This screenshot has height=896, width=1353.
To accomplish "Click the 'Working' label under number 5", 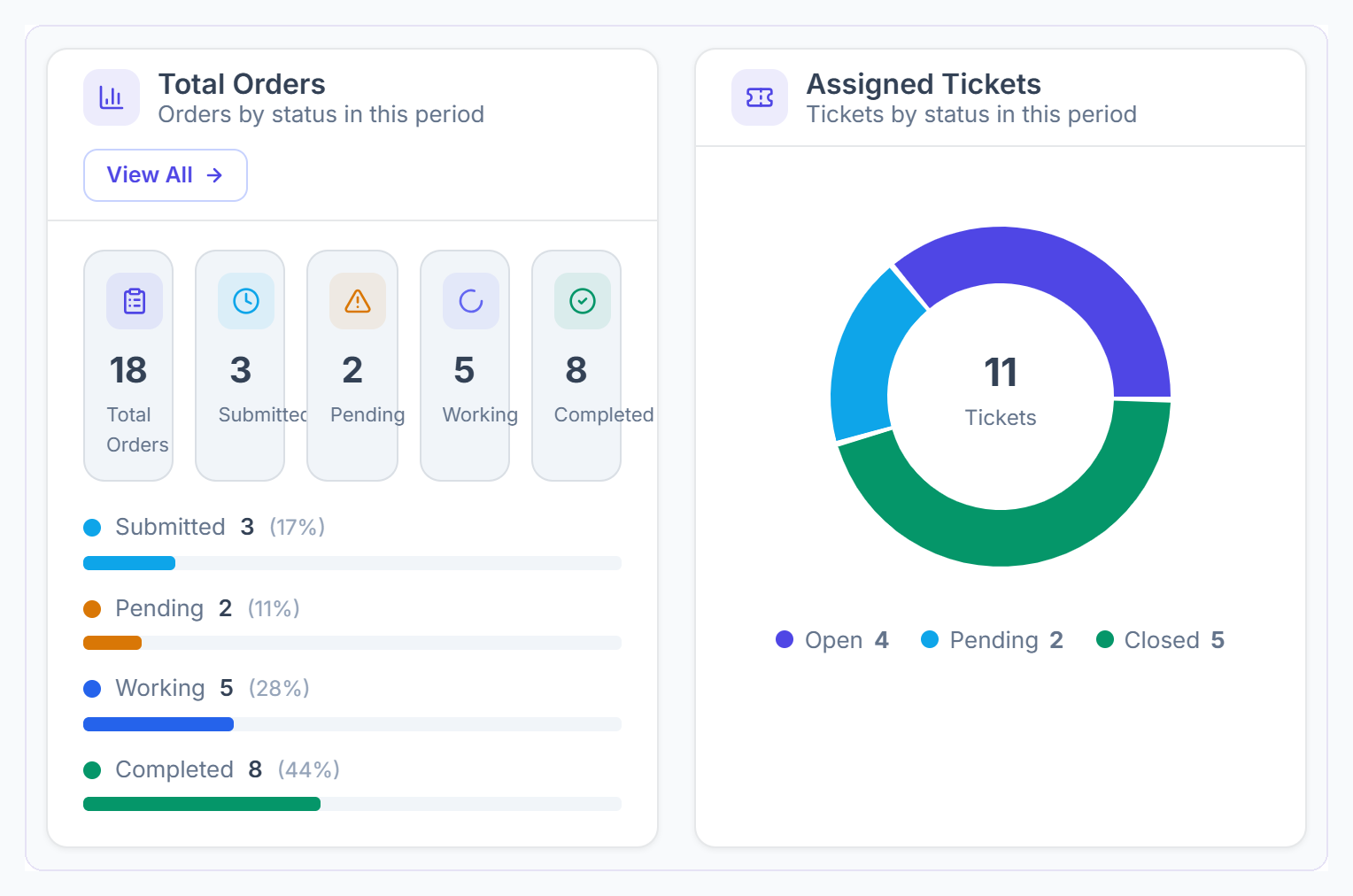I will tap(480, 415).
